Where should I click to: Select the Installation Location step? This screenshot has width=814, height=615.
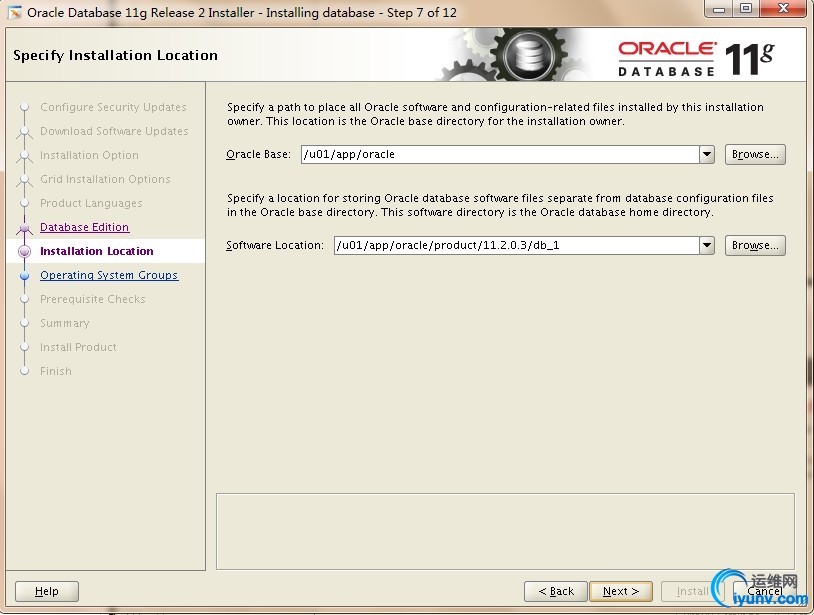pyautogui.click(x=97, y=251)
